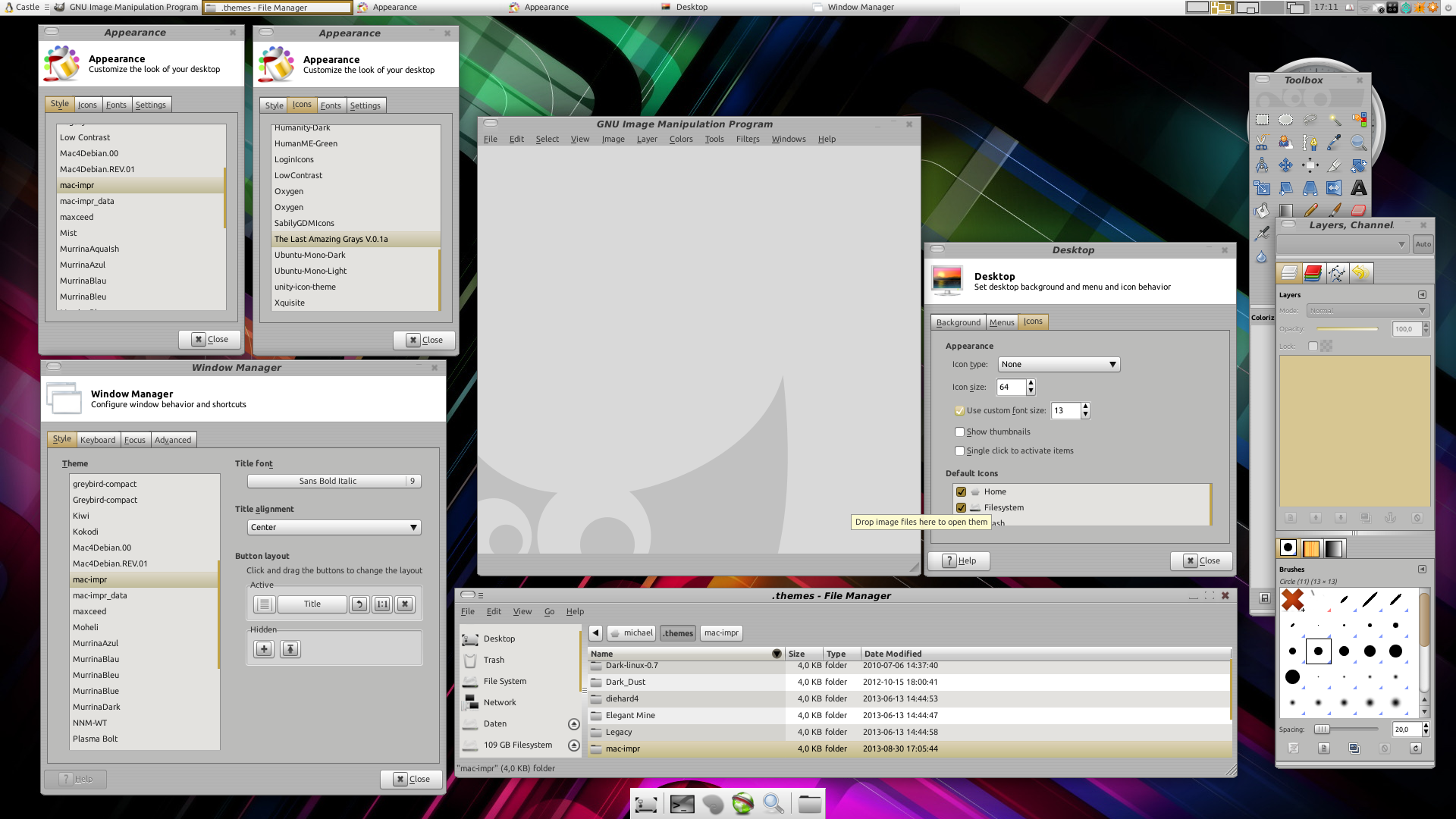This screenshot has width=1456, height=819.
Task: Select the Fuzzy Select magic wand tool
Action: point(1335,120)
